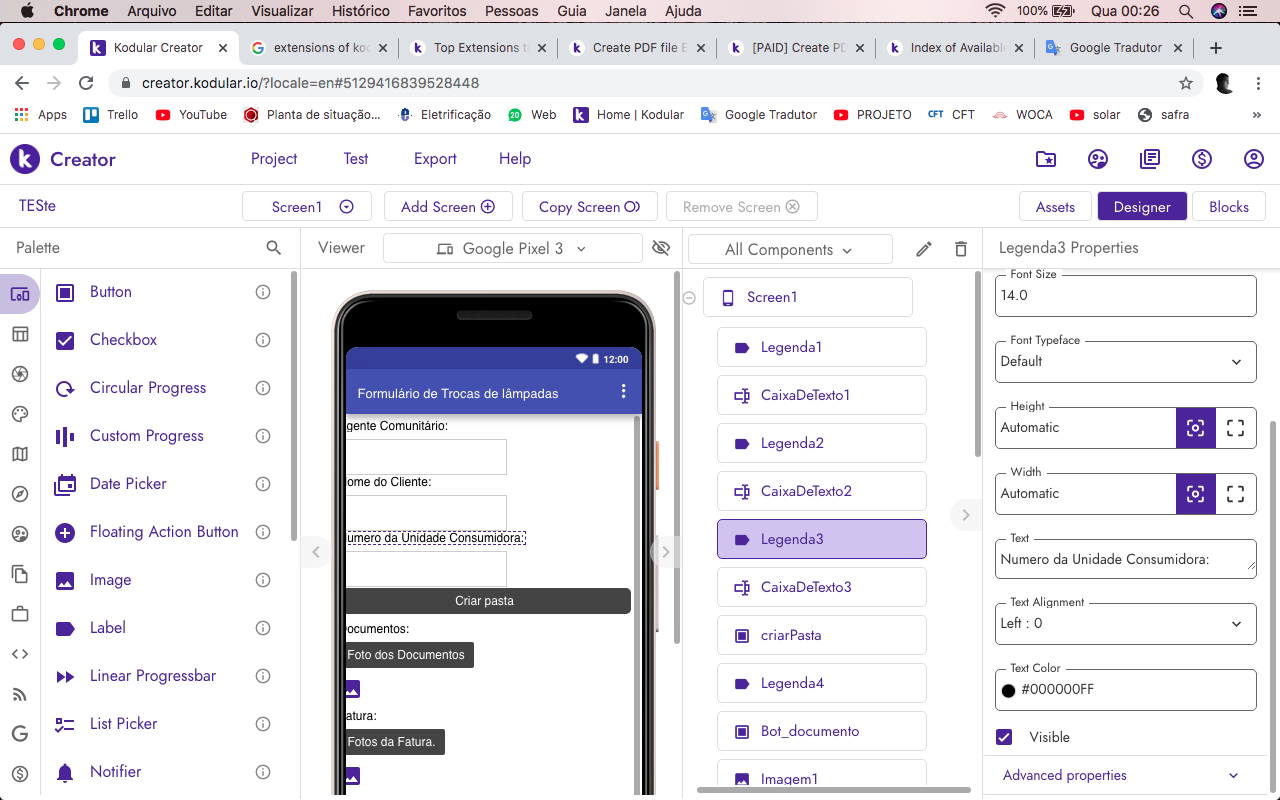Click the Height fill-parent icon
This screenshot has width=1280, height=800.
[1236, 428]
